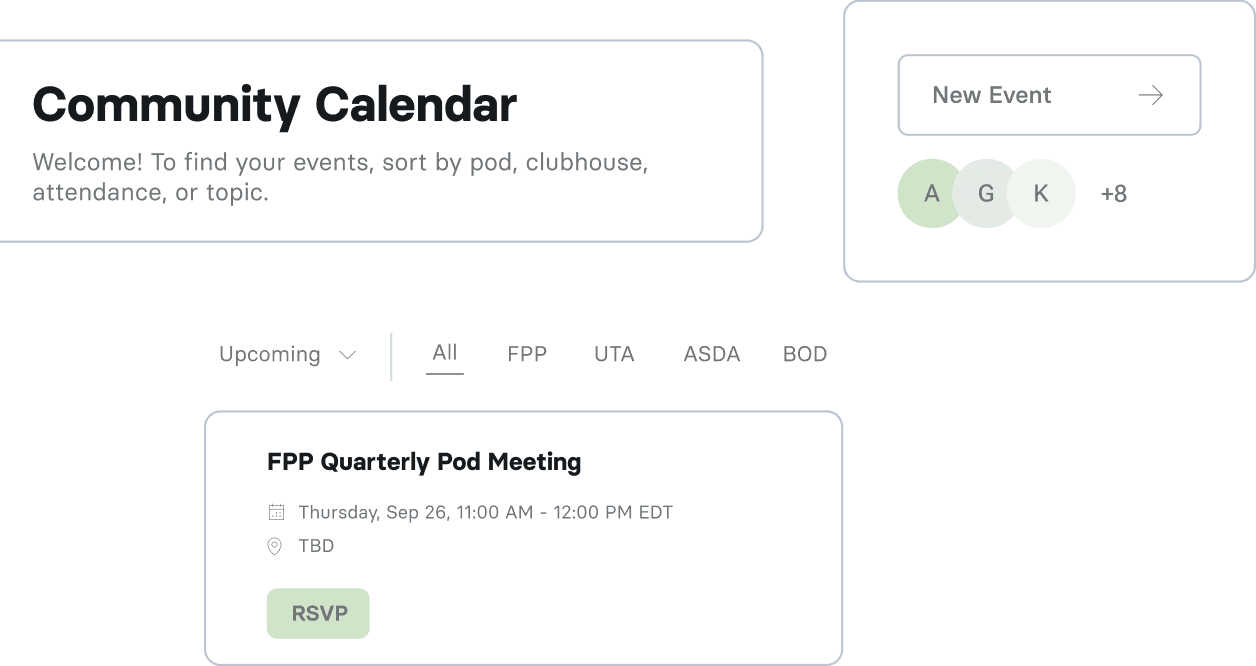Click the event date and time text
The width and height of the screenshot is (1256, 666).
[x=485, y=511]
